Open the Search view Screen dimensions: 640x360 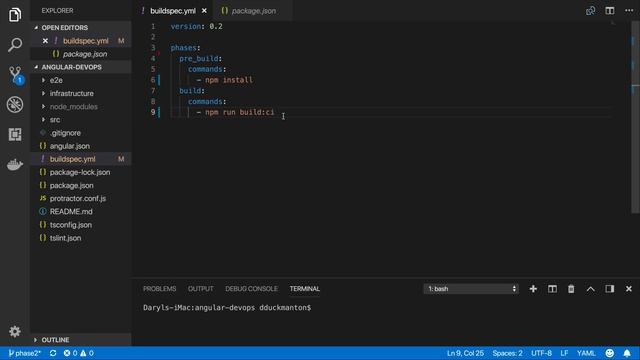(x=15, y=45)
